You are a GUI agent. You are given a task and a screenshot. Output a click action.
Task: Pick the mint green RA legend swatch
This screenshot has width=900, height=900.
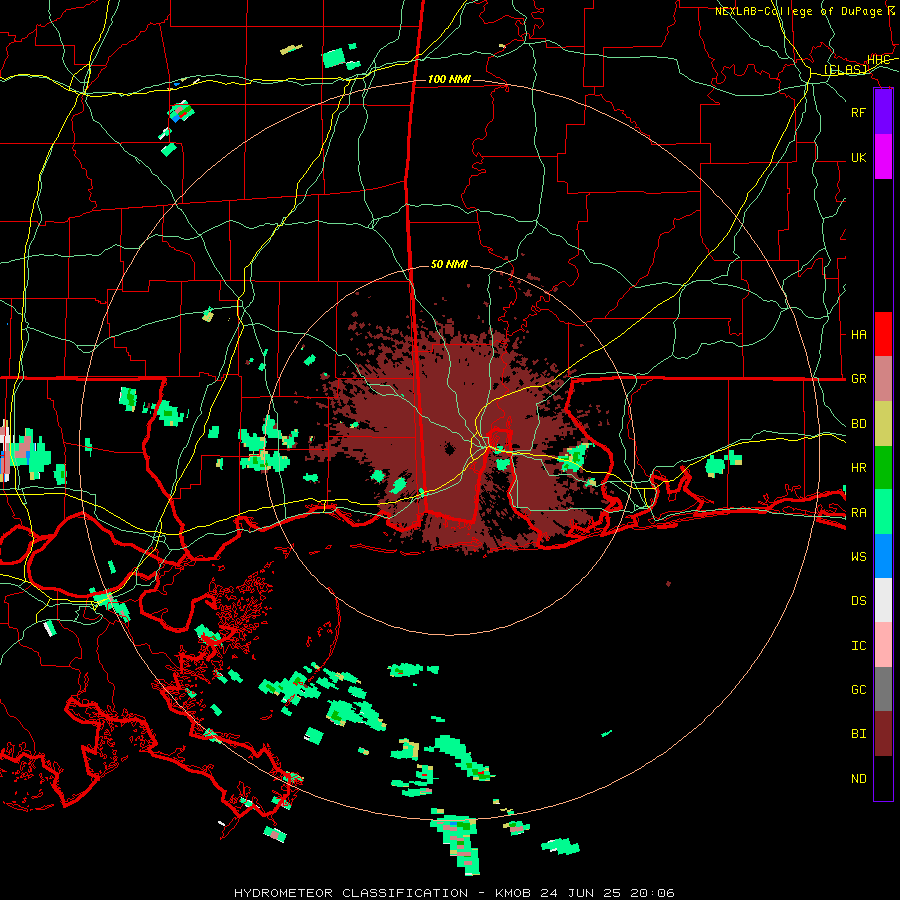pos(883,512)
